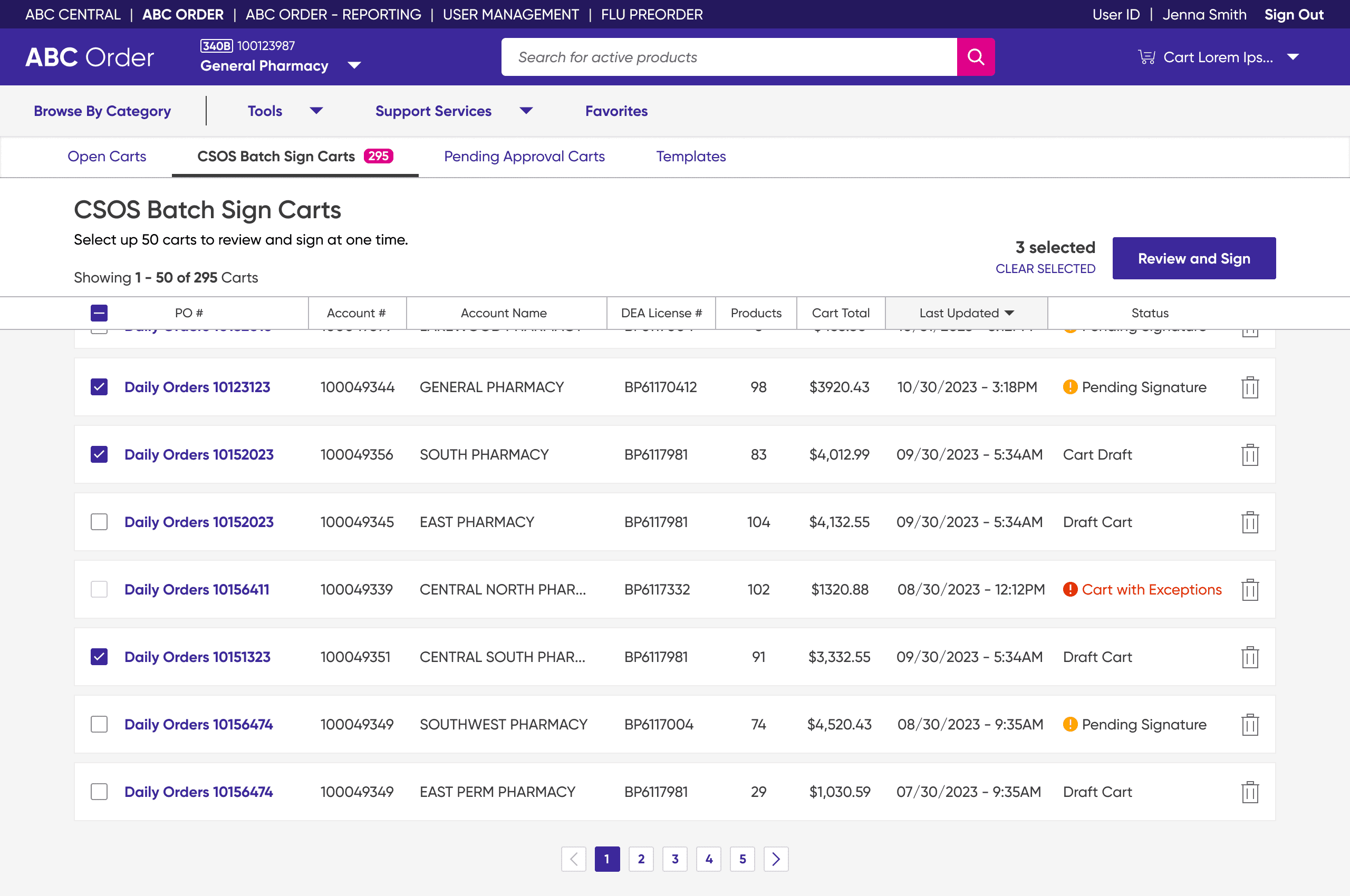
Task: Click the 340B badge icon
Action: click(x=216, y=46)
